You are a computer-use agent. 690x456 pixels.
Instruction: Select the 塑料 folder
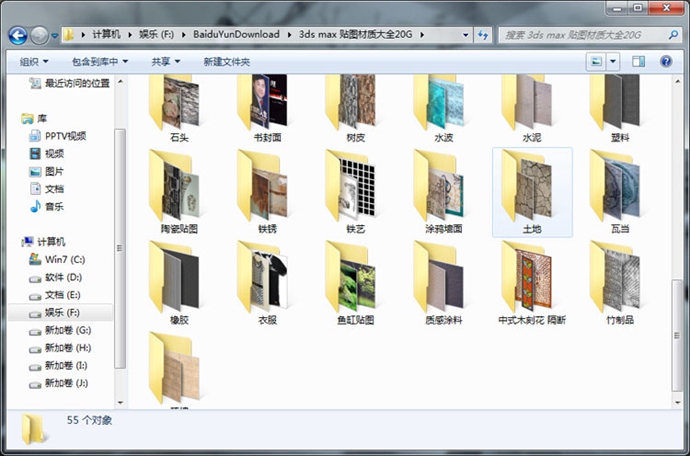click(x=620, y=108)
